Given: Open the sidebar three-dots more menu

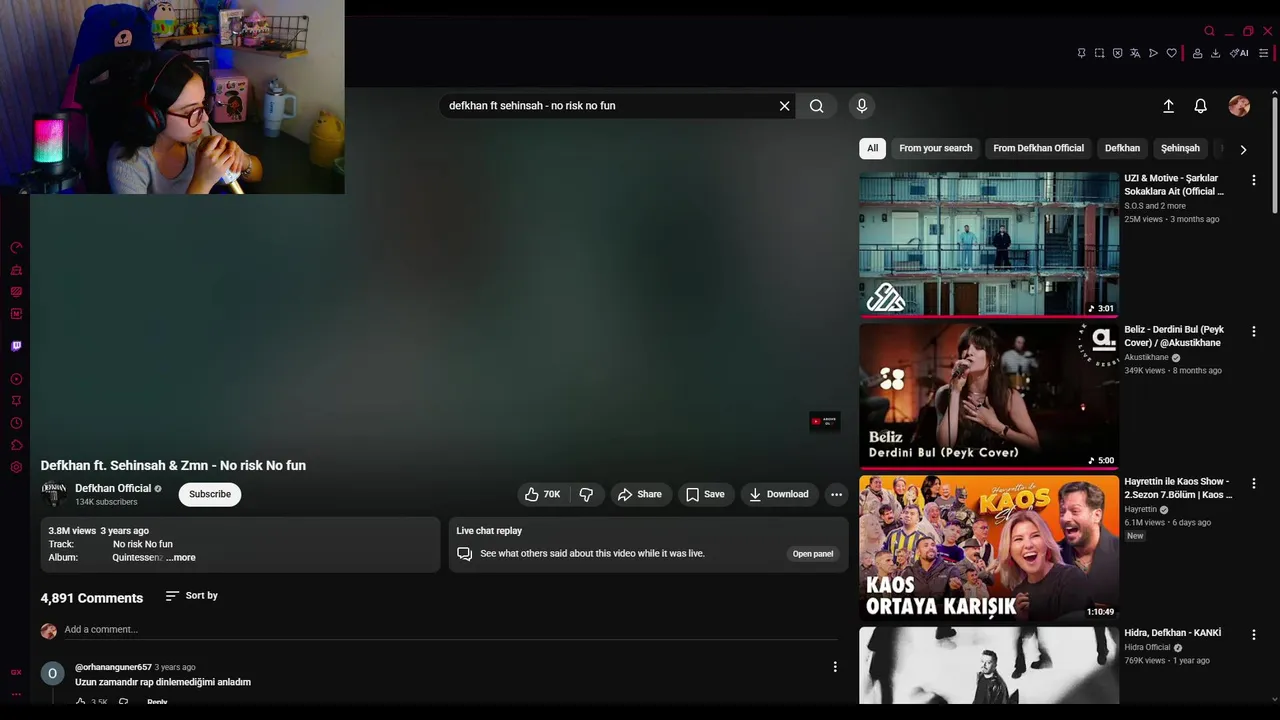Looking at the screenshot, I should [16, 694].
